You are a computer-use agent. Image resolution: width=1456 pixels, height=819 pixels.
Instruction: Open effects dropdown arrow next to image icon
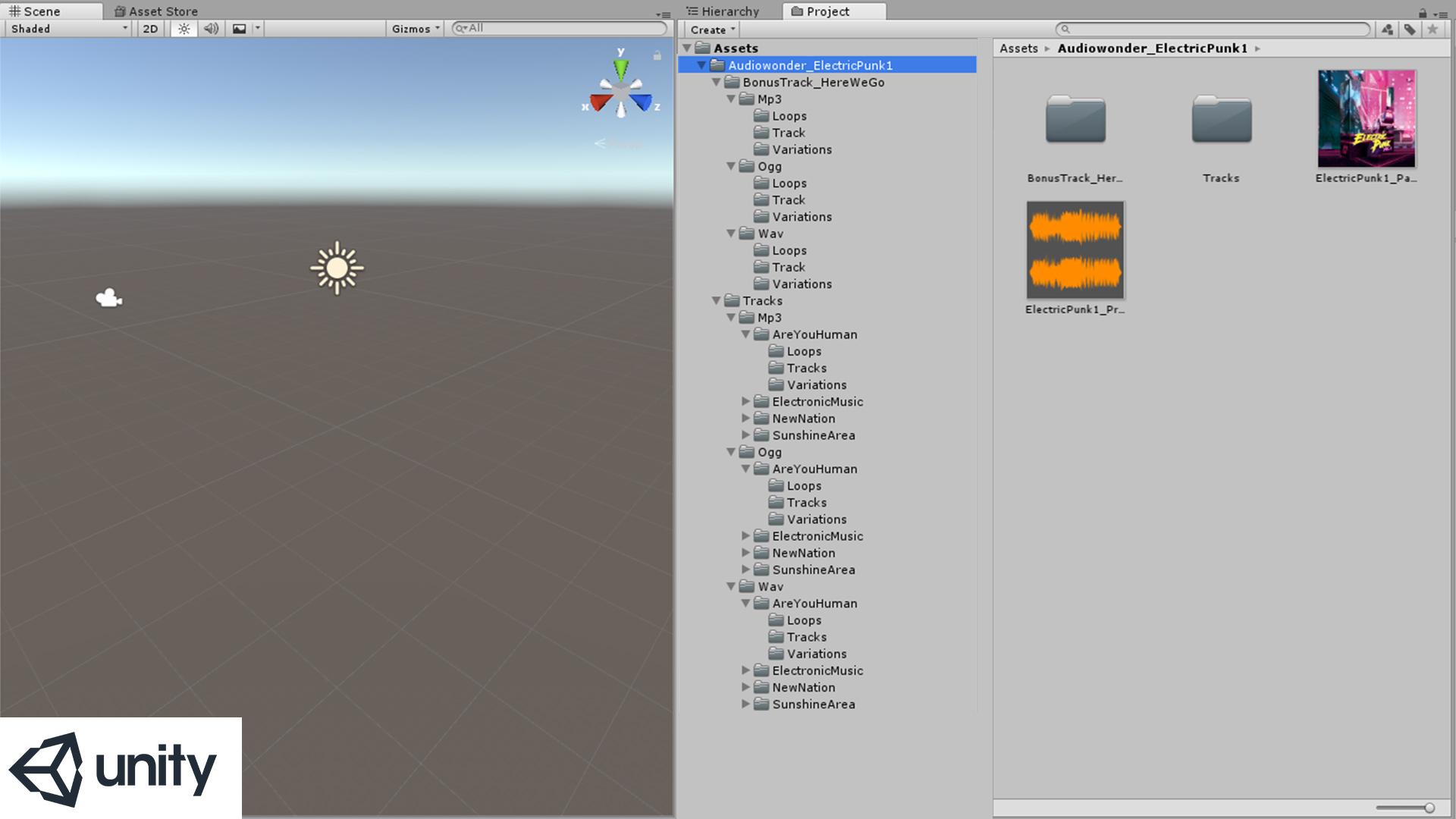tap(258, 29)
